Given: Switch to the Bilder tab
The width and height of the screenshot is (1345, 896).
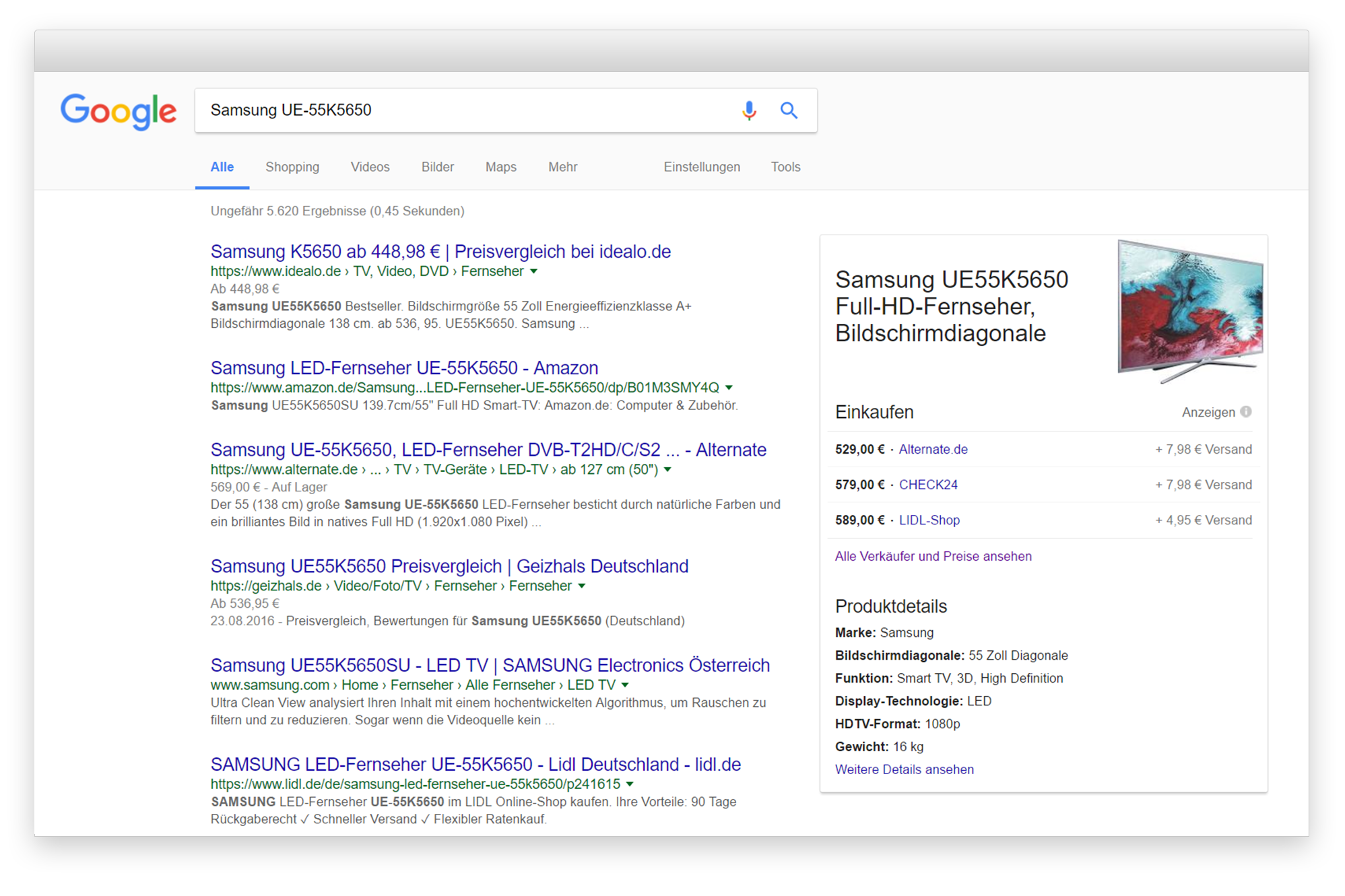Looking at the screenshot, I should (x=438, y=167).
